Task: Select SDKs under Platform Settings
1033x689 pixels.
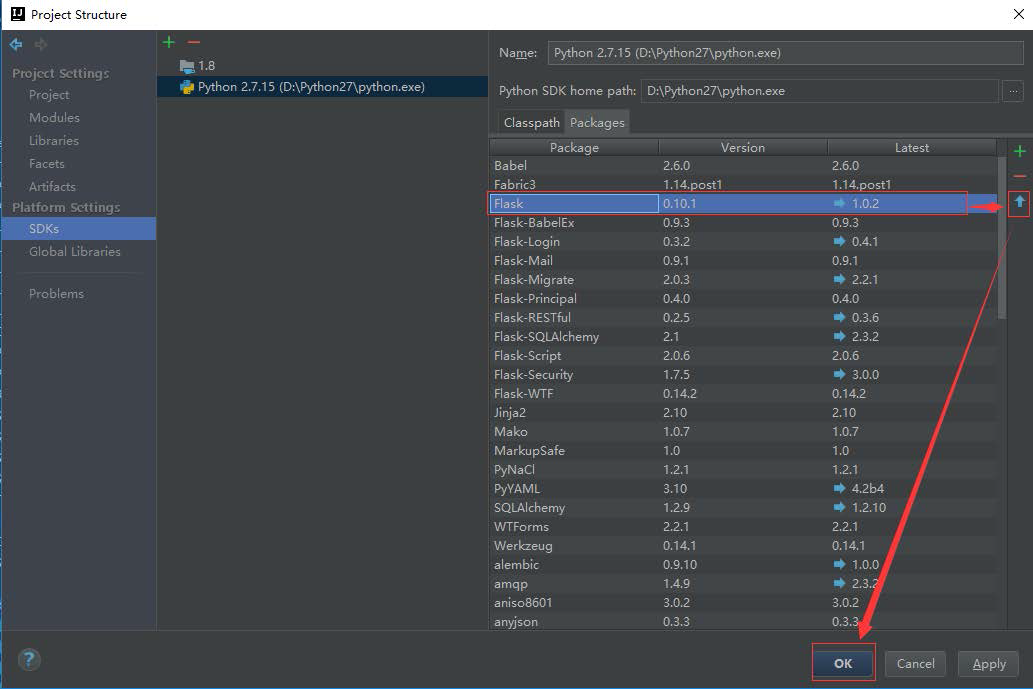Action: (79, 229)
